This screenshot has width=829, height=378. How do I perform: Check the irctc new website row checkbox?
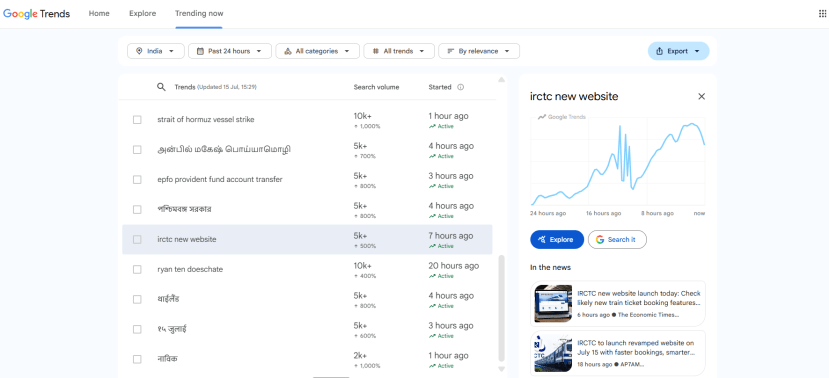[x=137, y=239]
